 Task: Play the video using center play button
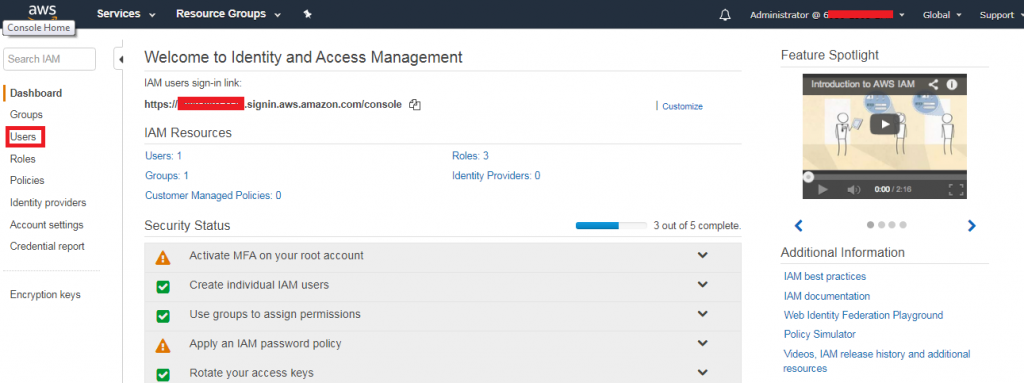pos(885,124)
